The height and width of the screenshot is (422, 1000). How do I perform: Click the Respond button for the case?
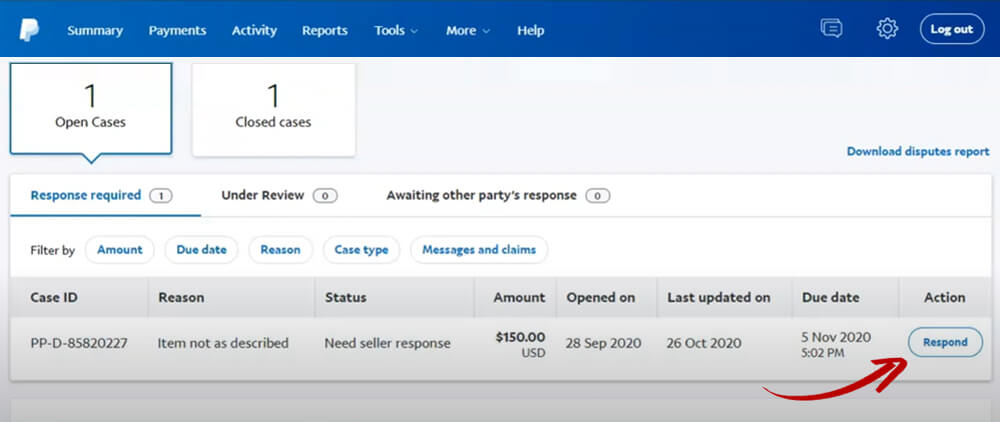tap(945, 342)
